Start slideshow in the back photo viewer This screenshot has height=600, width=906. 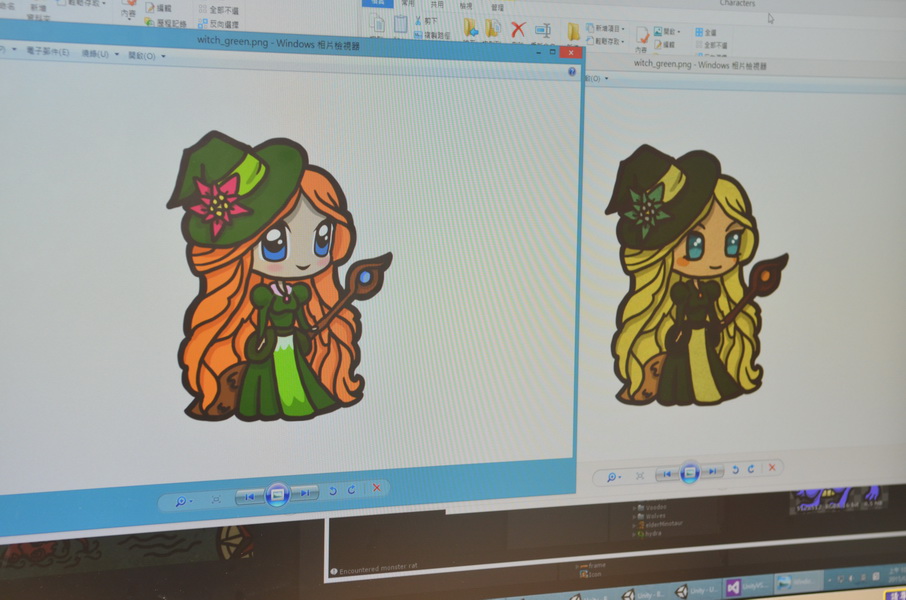[689, 473]
